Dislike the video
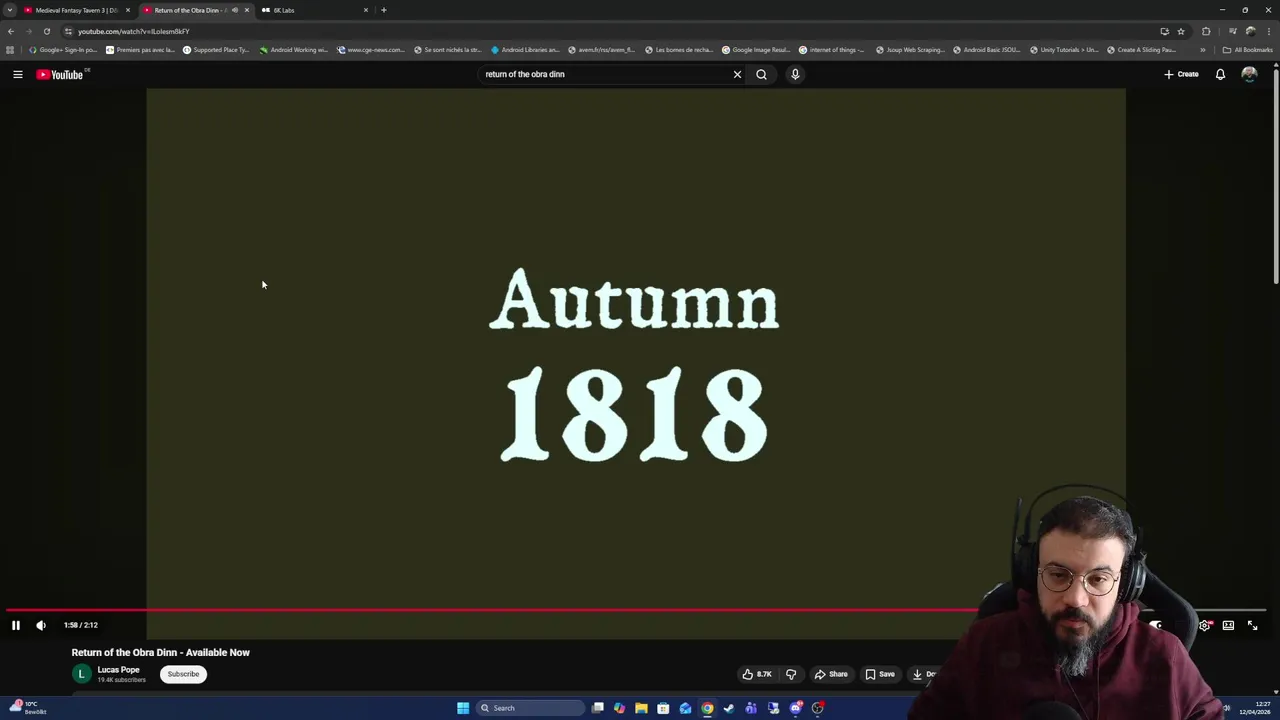Viewport: 1280px width, 720px height. point(791,674)
